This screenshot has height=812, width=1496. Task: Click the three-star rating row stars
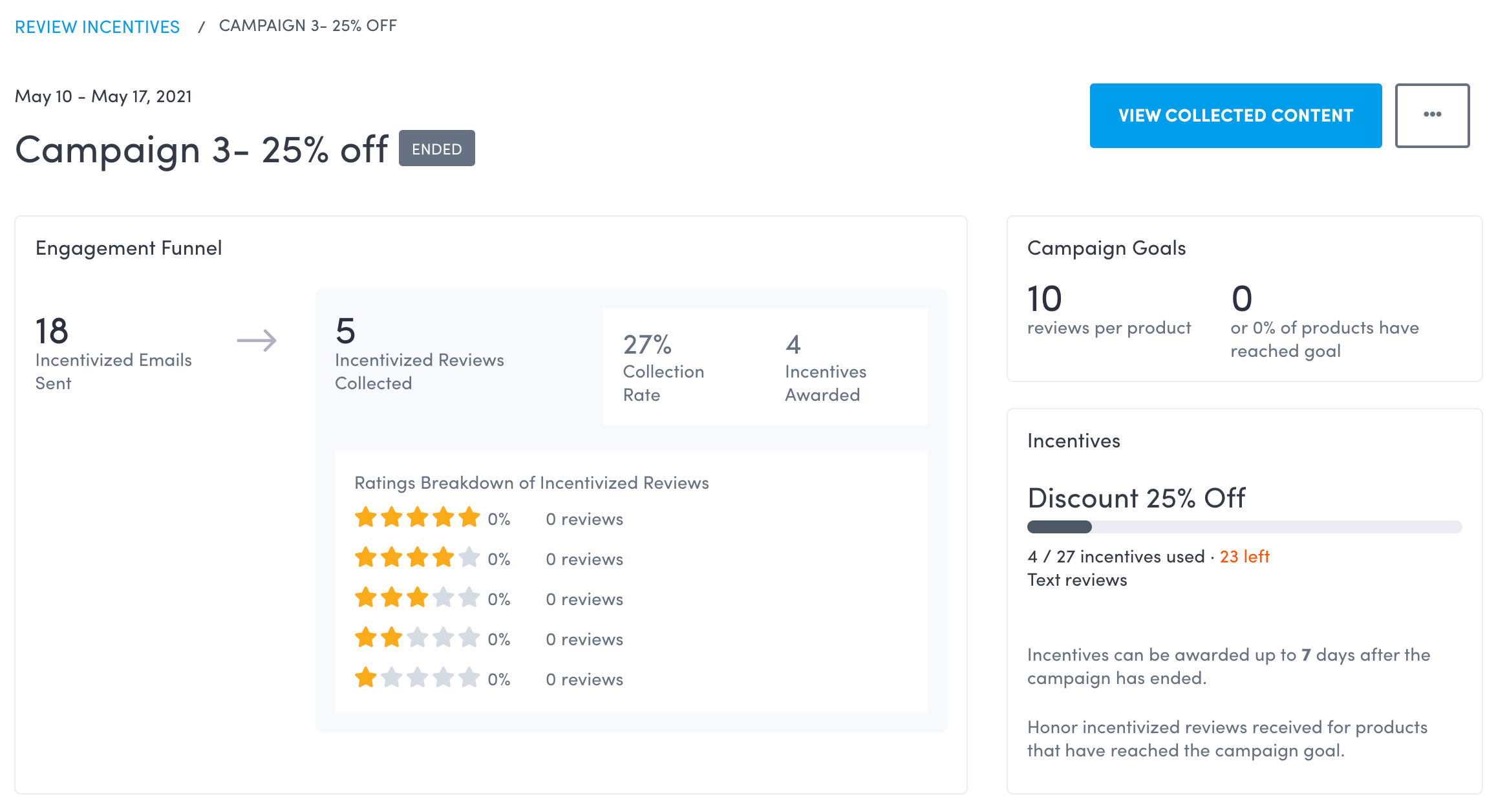click(x=417, y=598)
